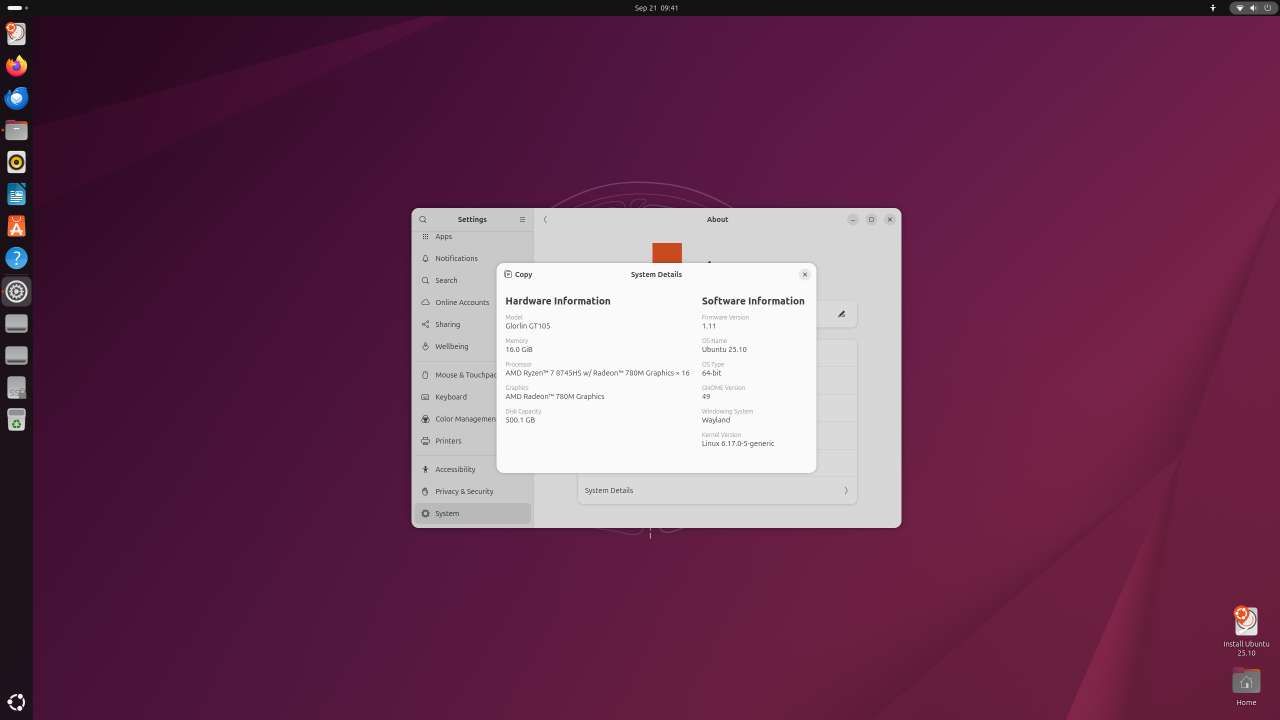Open Apps in the Settings sidebar

pos(473,237)
